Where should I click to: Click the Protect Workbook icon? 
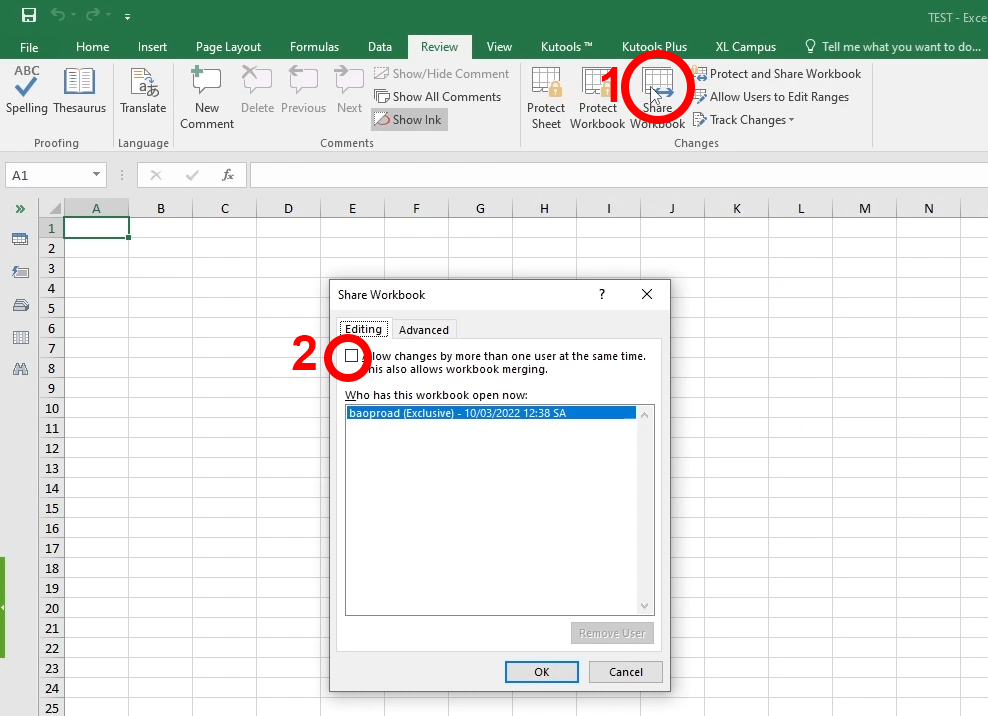(597, 95)
